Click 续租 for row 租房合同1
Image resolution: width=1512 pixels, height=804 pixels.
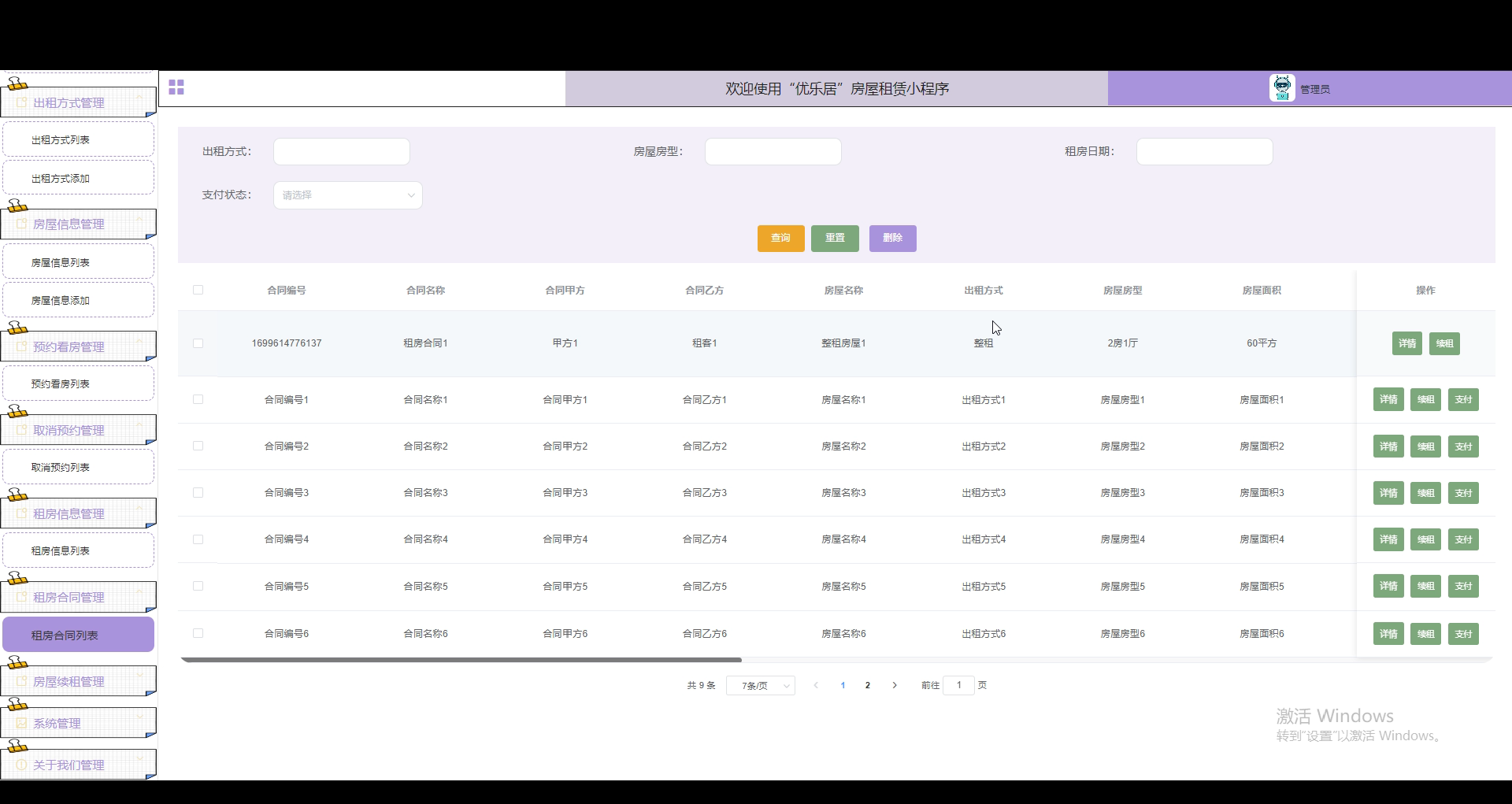pyautogui.click(x=1445, y=343)
